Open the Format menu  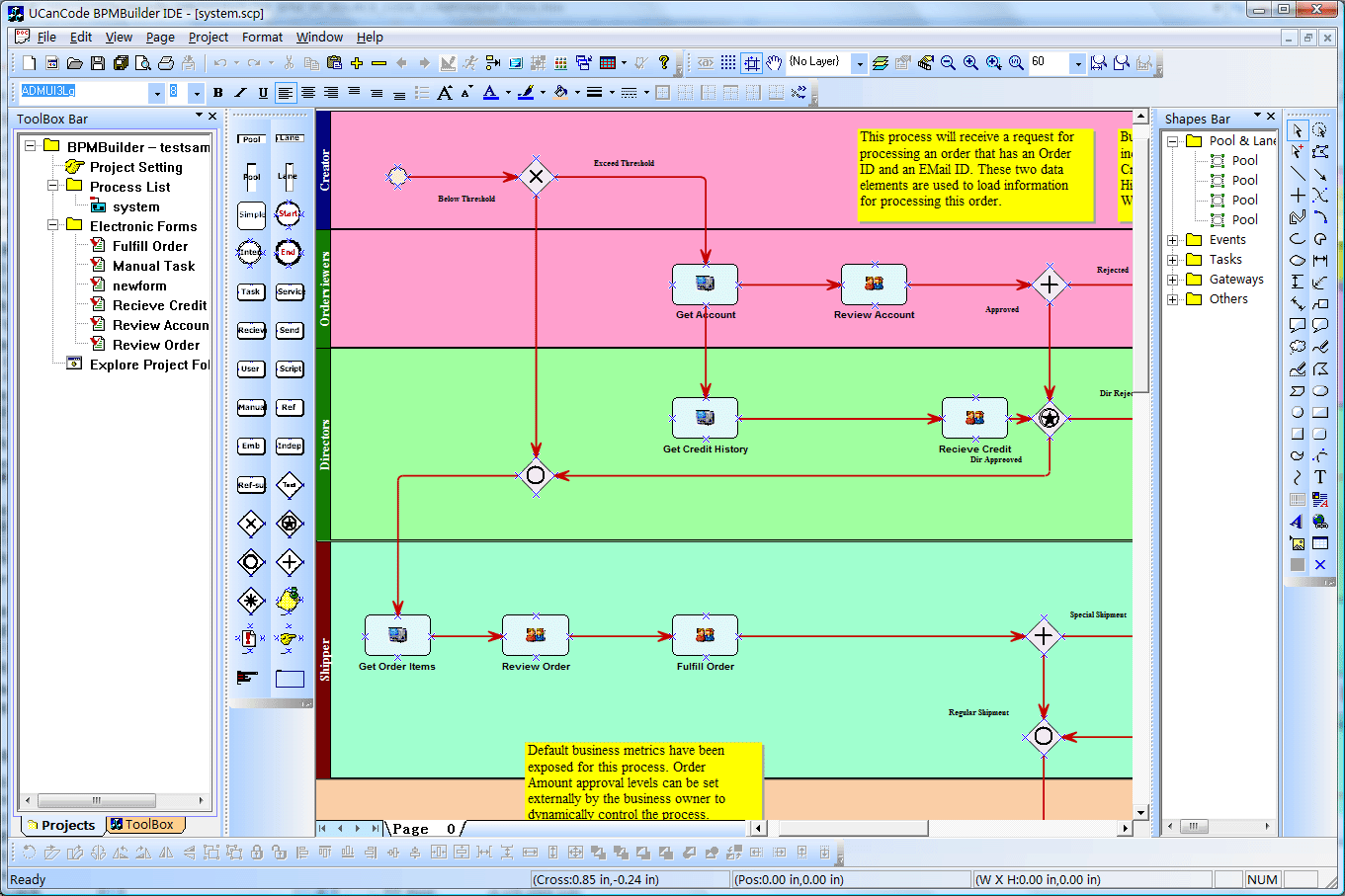(x=262, y=37)
